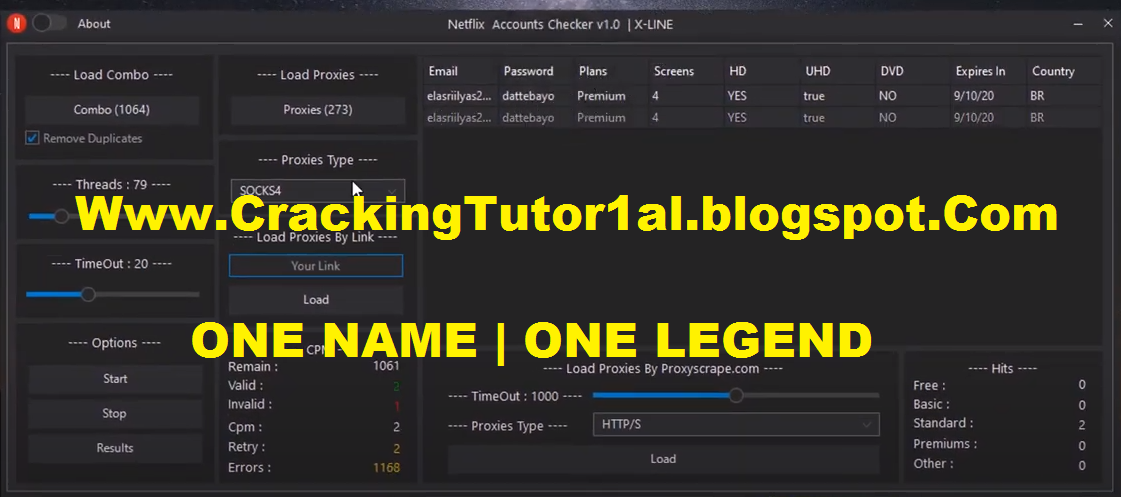Click Load in the Proxyscrape.com section
Viewport: 1121px width, 497px height.
coord(663,458)
